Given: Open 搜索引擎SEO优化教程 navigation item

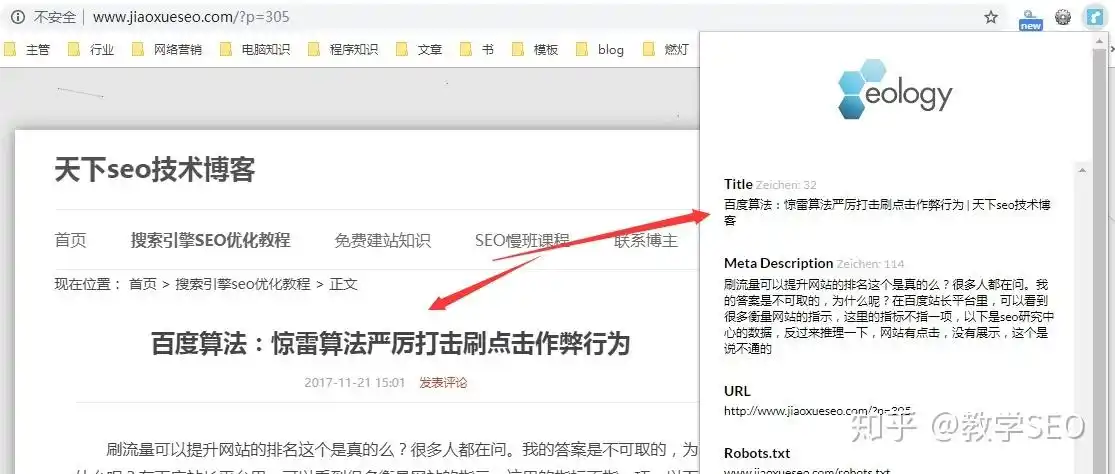Looking at the screenshot, I should 210,240.
